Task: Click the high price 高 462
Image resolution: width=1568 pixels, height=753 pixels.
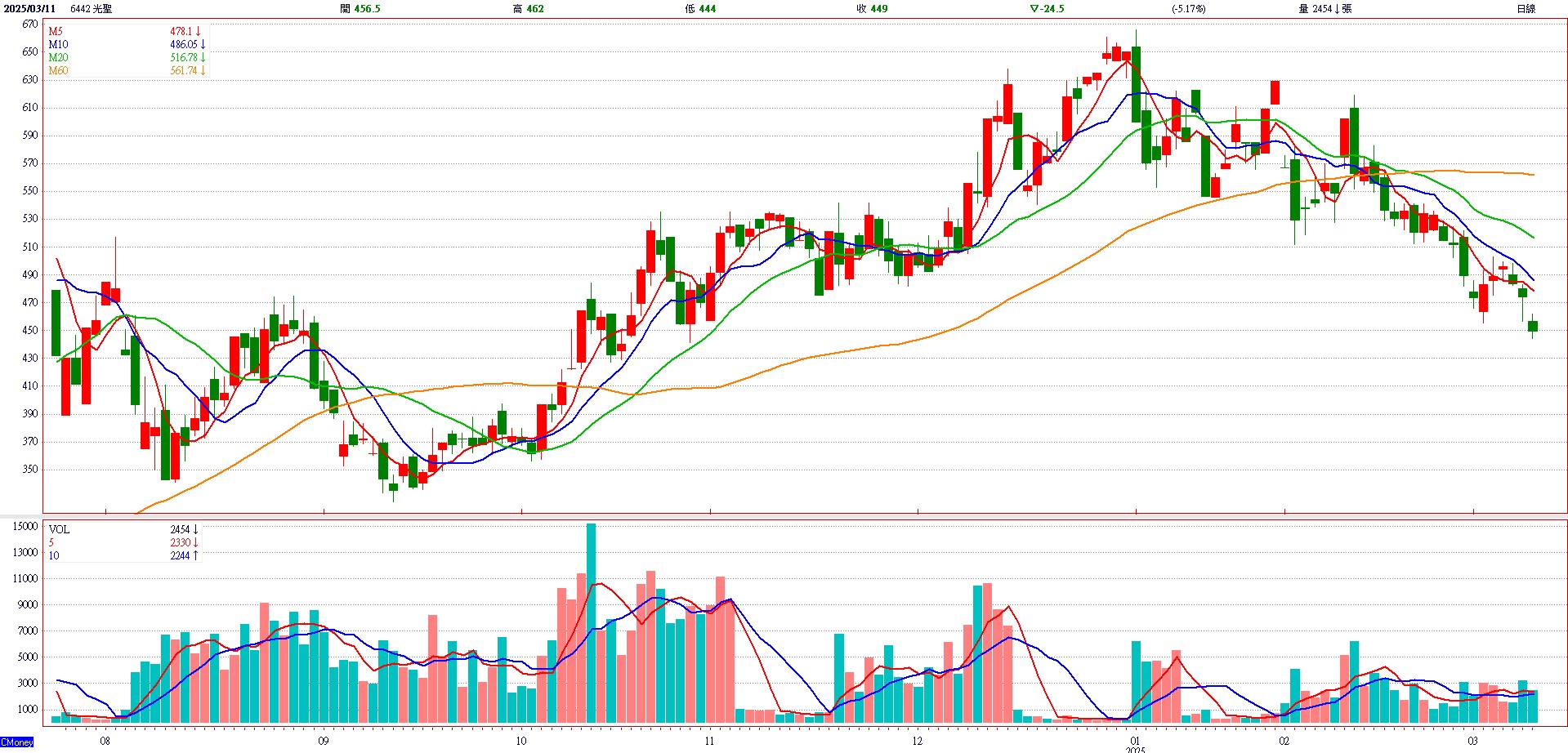Action: tap(528, 9)
